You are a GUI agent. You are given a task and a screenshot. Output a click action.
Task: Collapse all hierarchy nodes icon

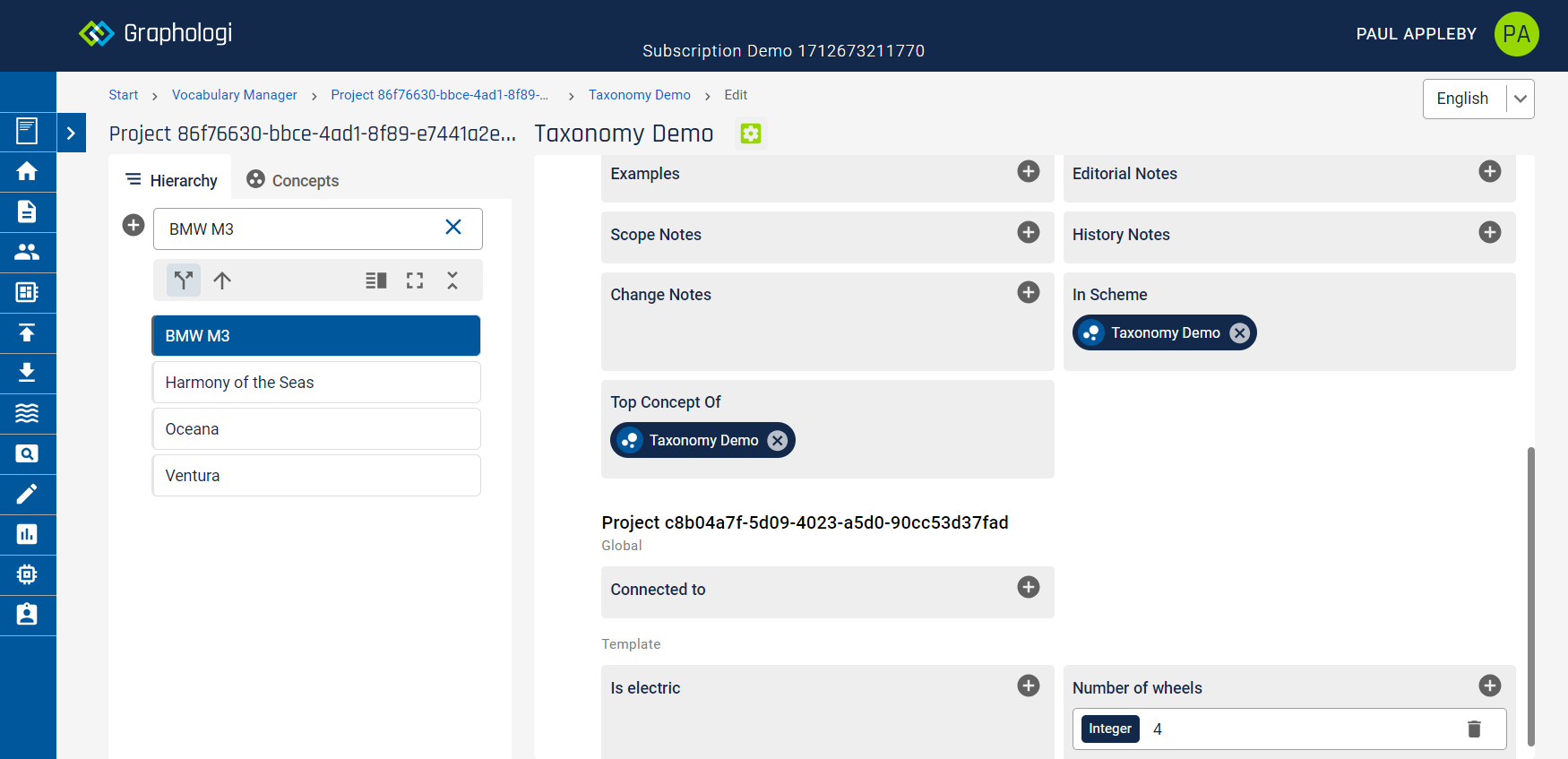[452, 280]
